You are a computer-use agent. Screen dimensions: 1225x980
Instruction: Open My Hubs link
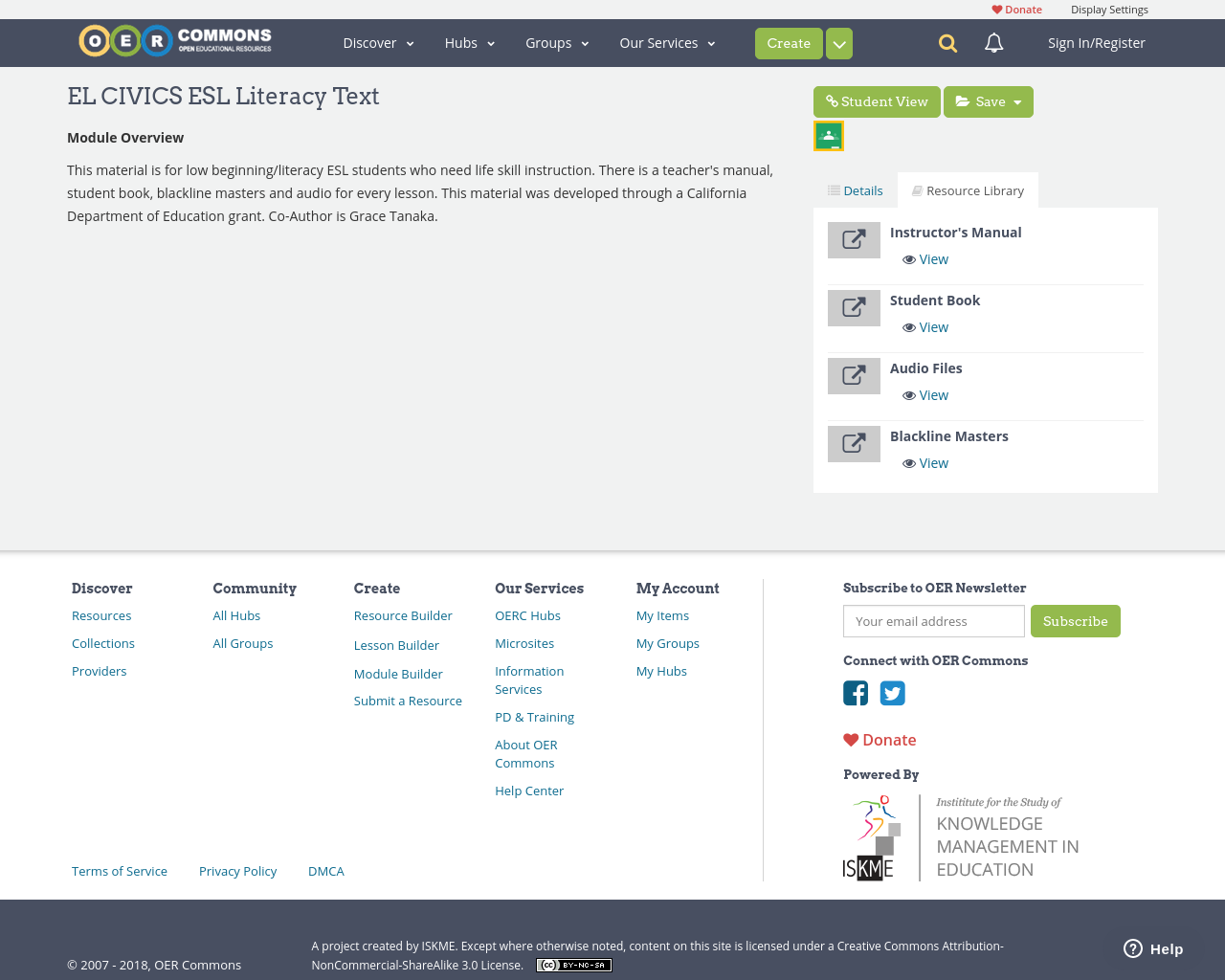[x=661, y=671]
